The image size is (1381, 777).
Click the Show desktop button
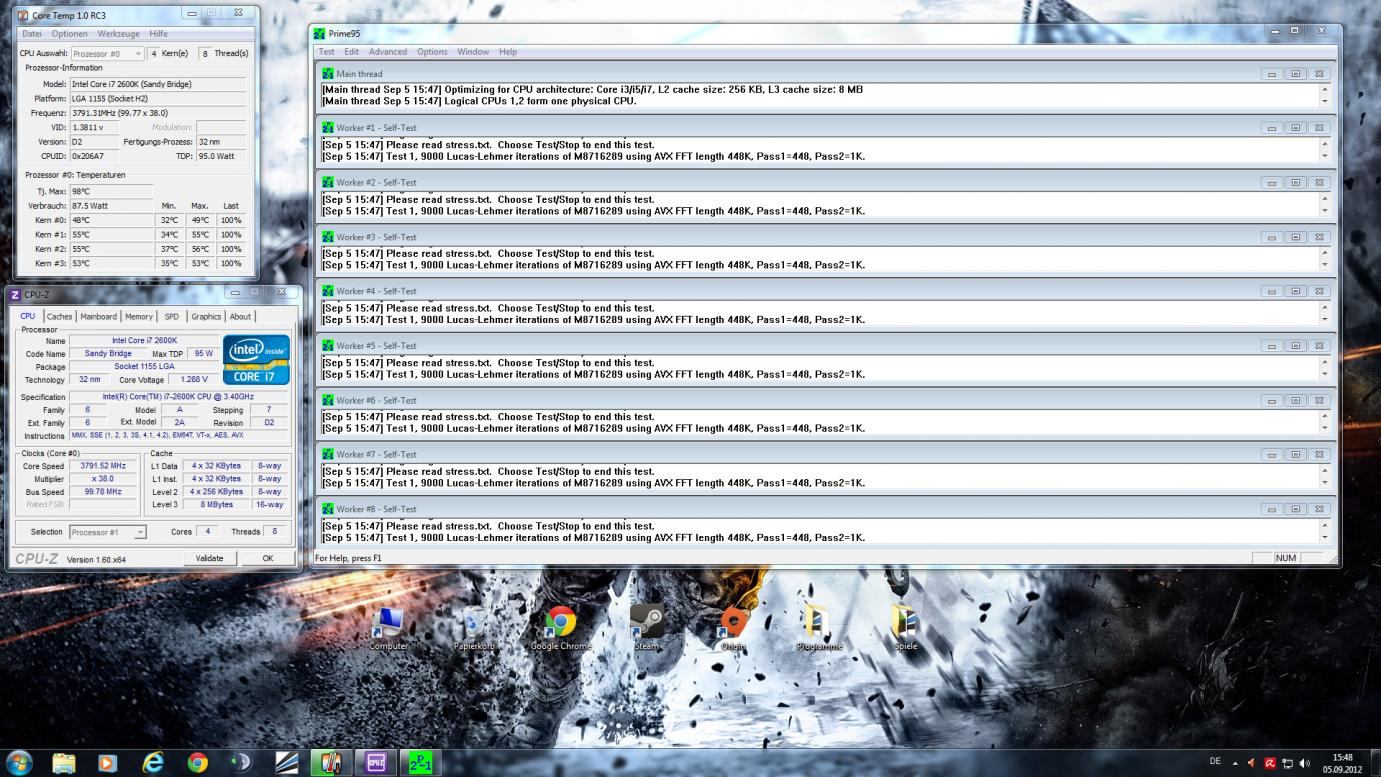tap(1375, 763)
